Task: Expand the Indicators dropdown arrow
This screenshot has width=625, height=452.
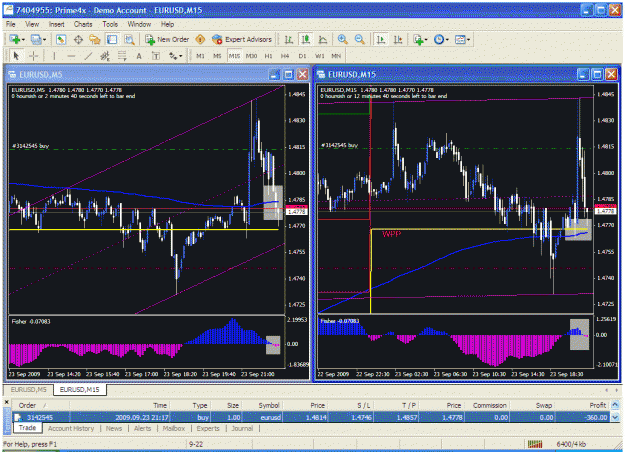Action: coord(426,40)
